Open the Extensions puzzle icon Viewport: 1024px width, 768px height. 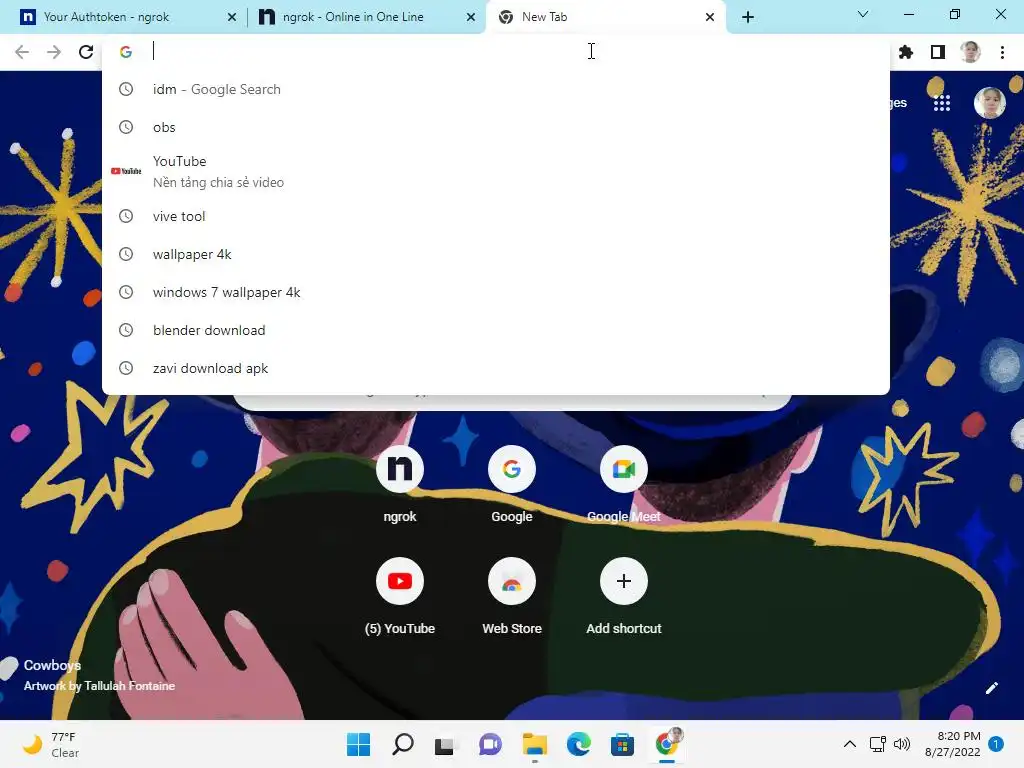(x=906, y=52)
